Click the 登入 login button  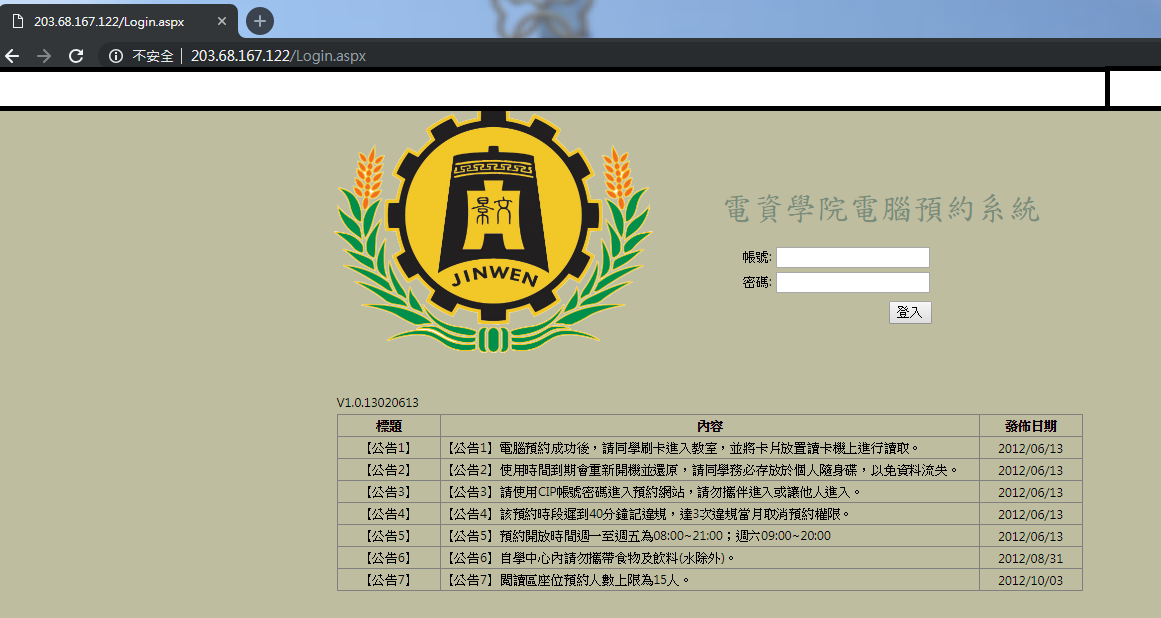tap(910, 312)
